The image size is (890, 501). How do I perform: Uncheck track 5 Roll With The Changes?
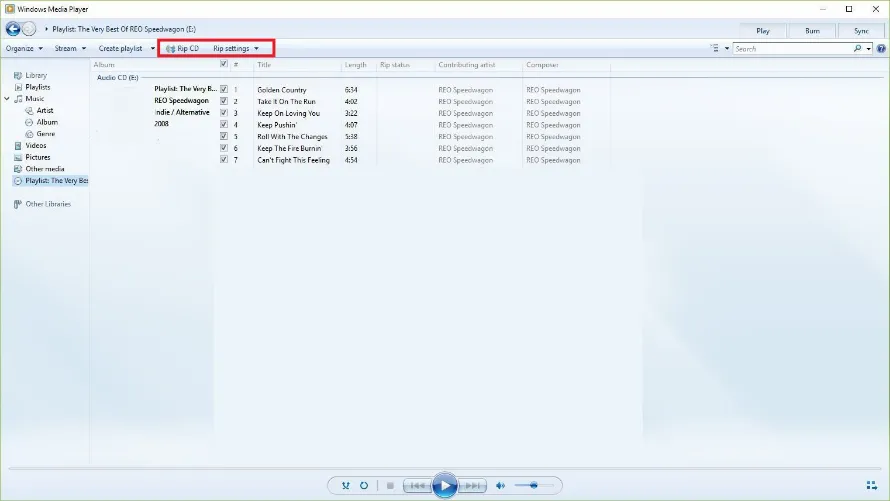tap(224, 136)
